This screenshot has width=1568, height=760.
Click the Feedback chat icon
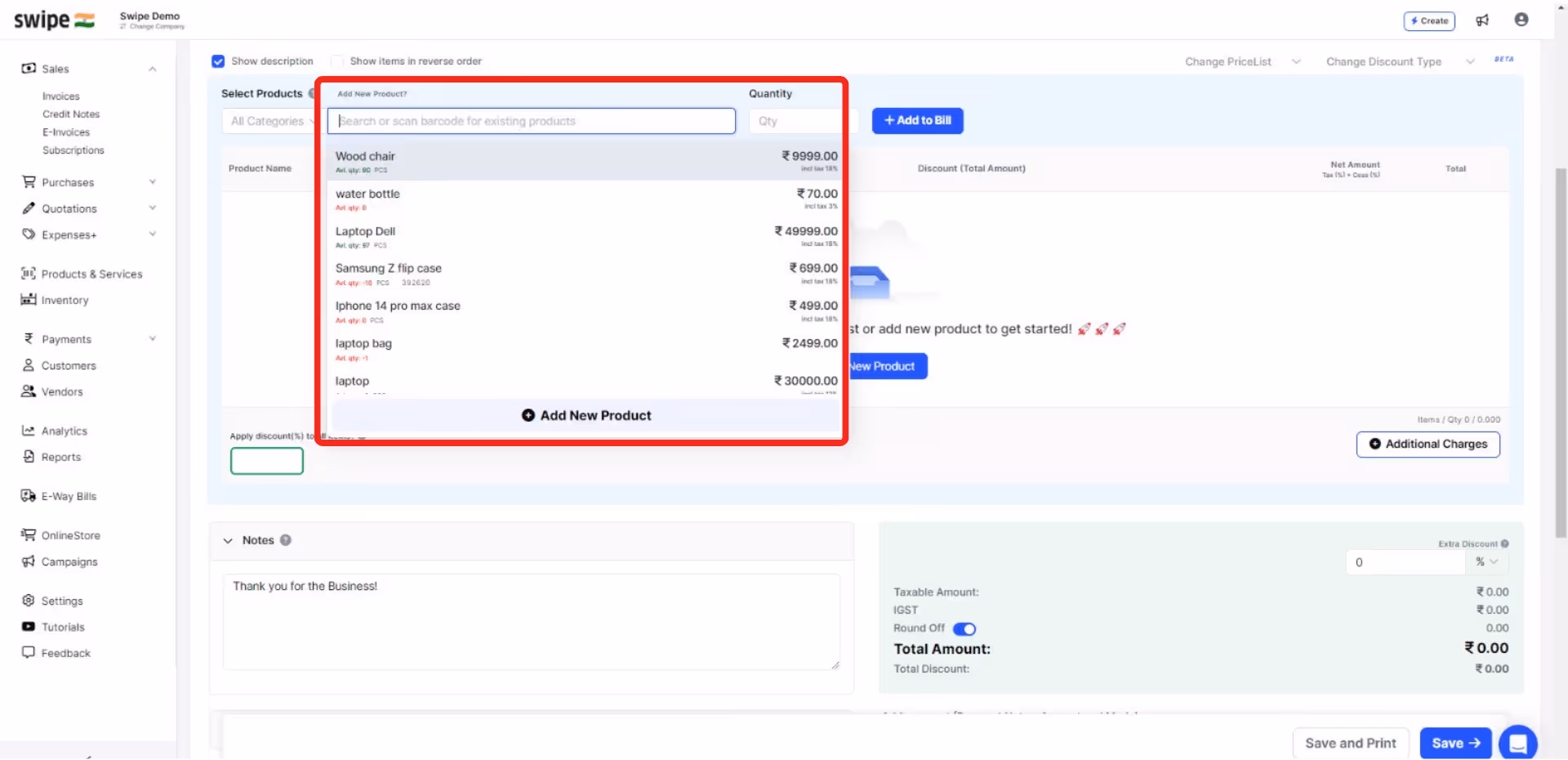click(29, 653)
